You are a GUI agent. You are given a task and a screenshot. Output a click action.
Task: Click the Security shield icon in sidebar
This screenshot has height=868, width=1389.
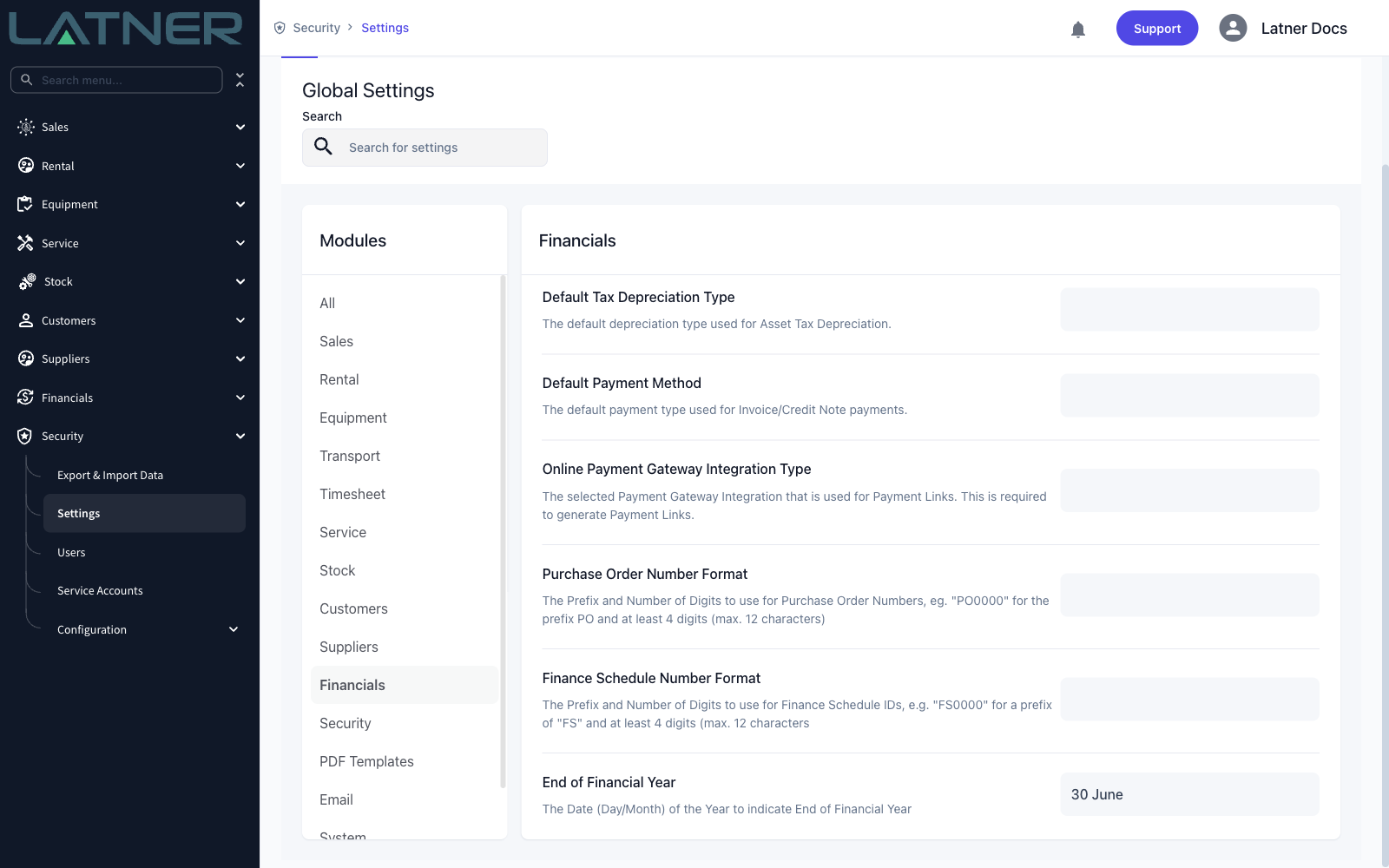[24, 436]
